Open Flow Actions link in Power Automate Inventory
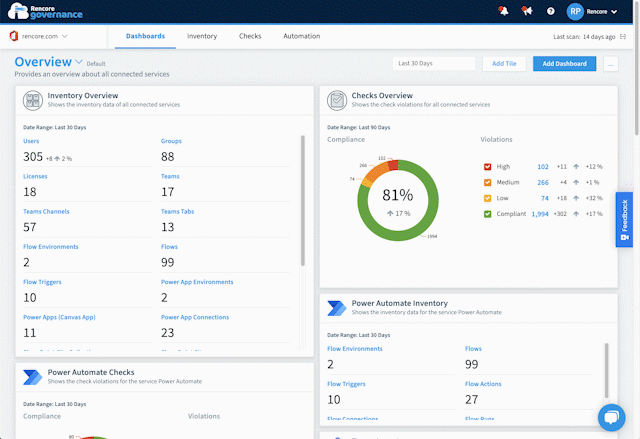The image size is (640, 439). pyautogui.click(x=483, y=384)
